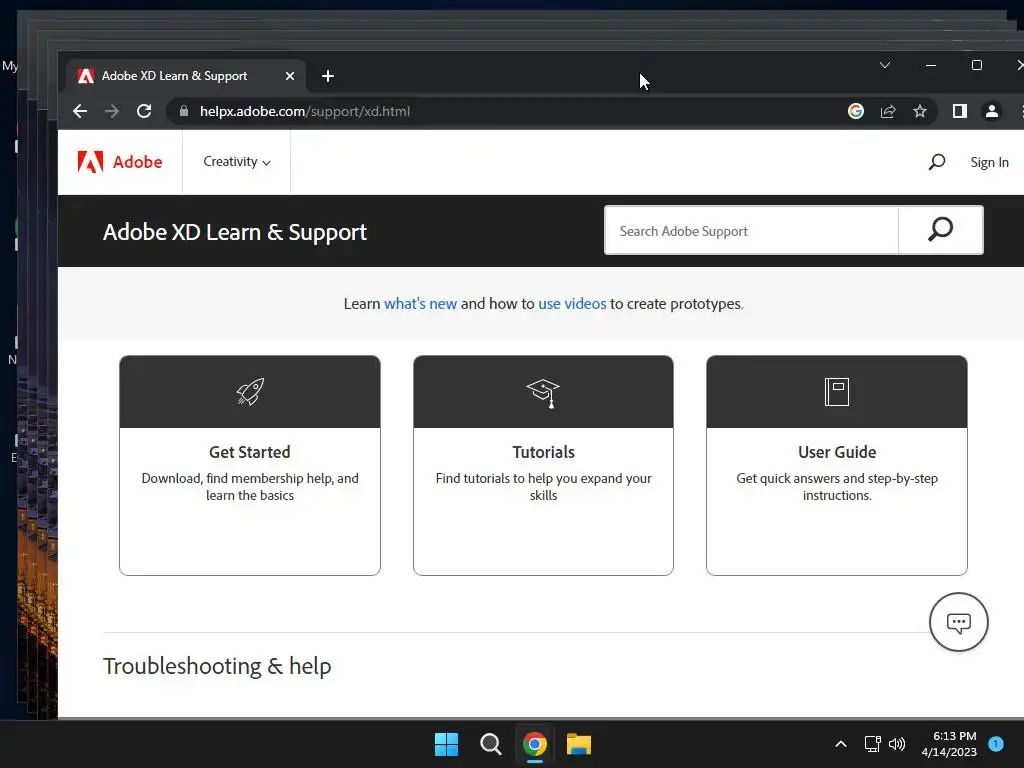Open network settings tray icon
Image resolution: width=1024 pixels, height=768 pixels.
click(x=872, y=744)
